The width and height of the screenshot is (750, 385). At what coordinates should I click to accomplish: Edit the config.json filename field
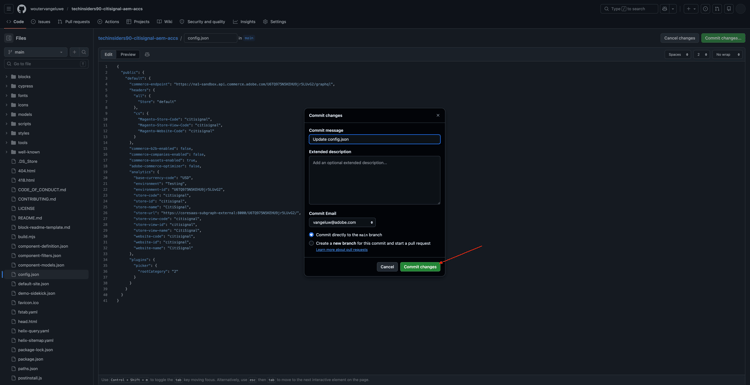[x=210, y=38]
